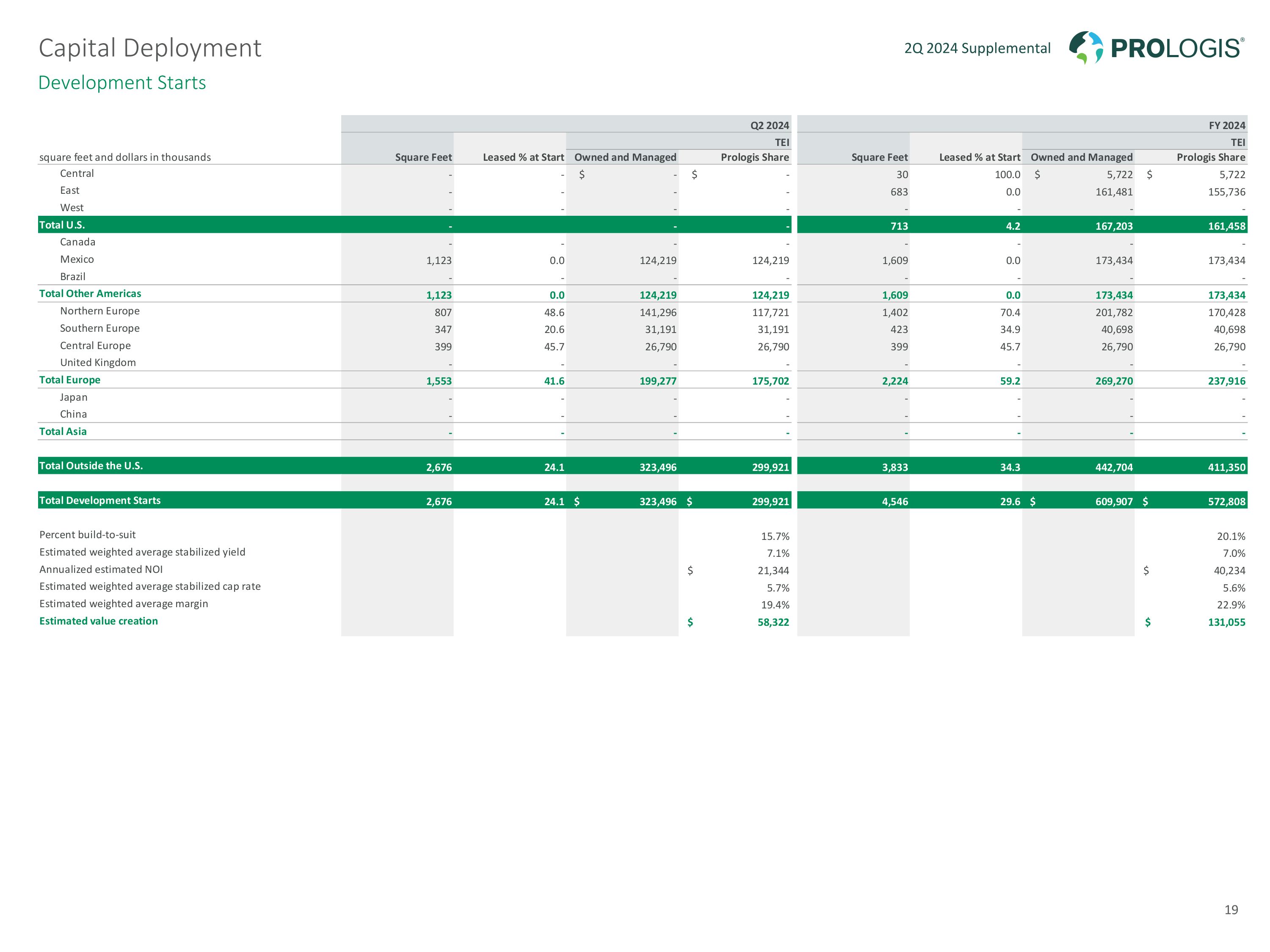1270x952 pixels.
Task: Click the Prologis globe logo icon
Action: [1085, 48]
